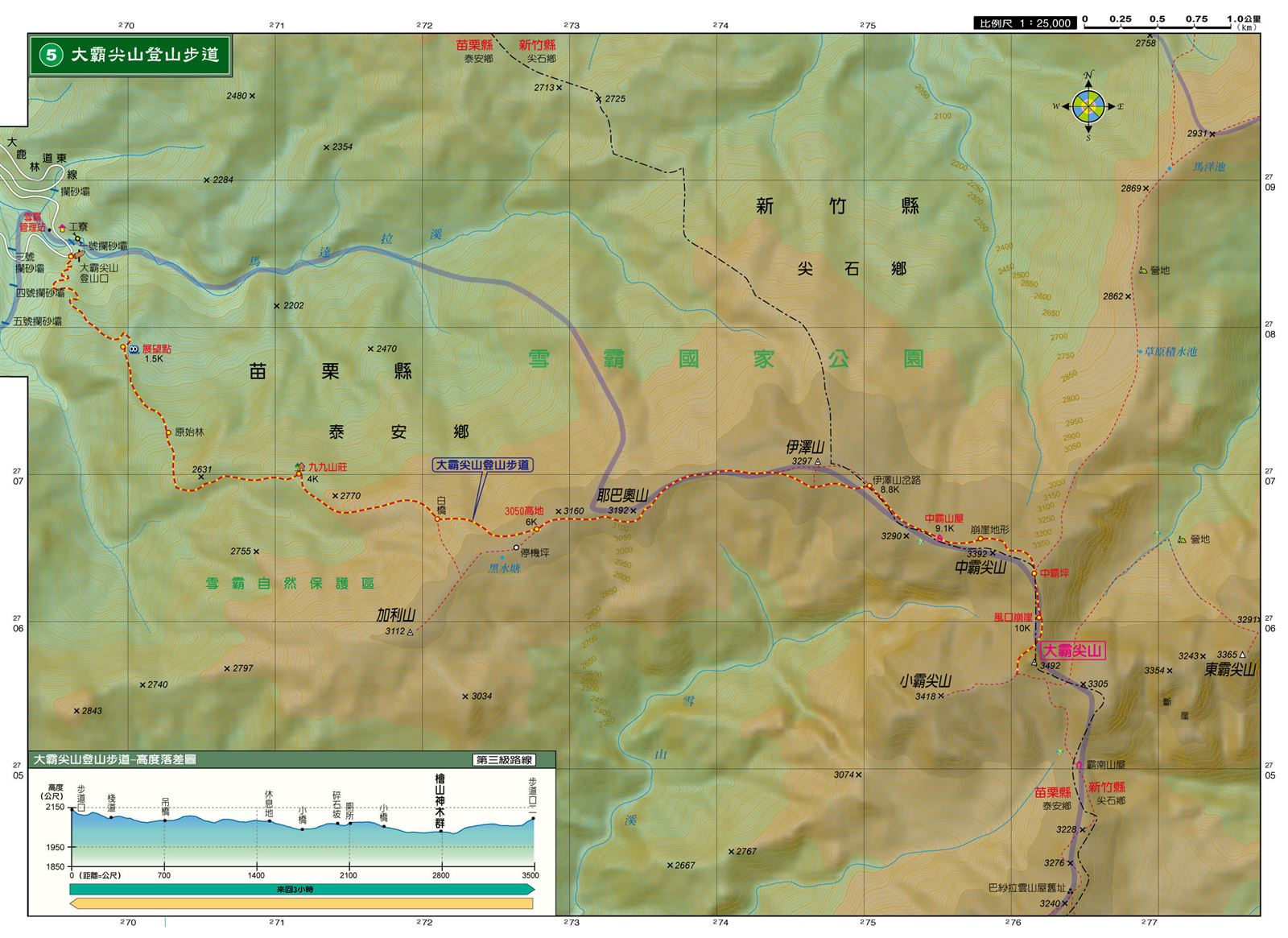Select the 九九山莊 hut icon
This screenshot has height=938, width=1288.
300,466
